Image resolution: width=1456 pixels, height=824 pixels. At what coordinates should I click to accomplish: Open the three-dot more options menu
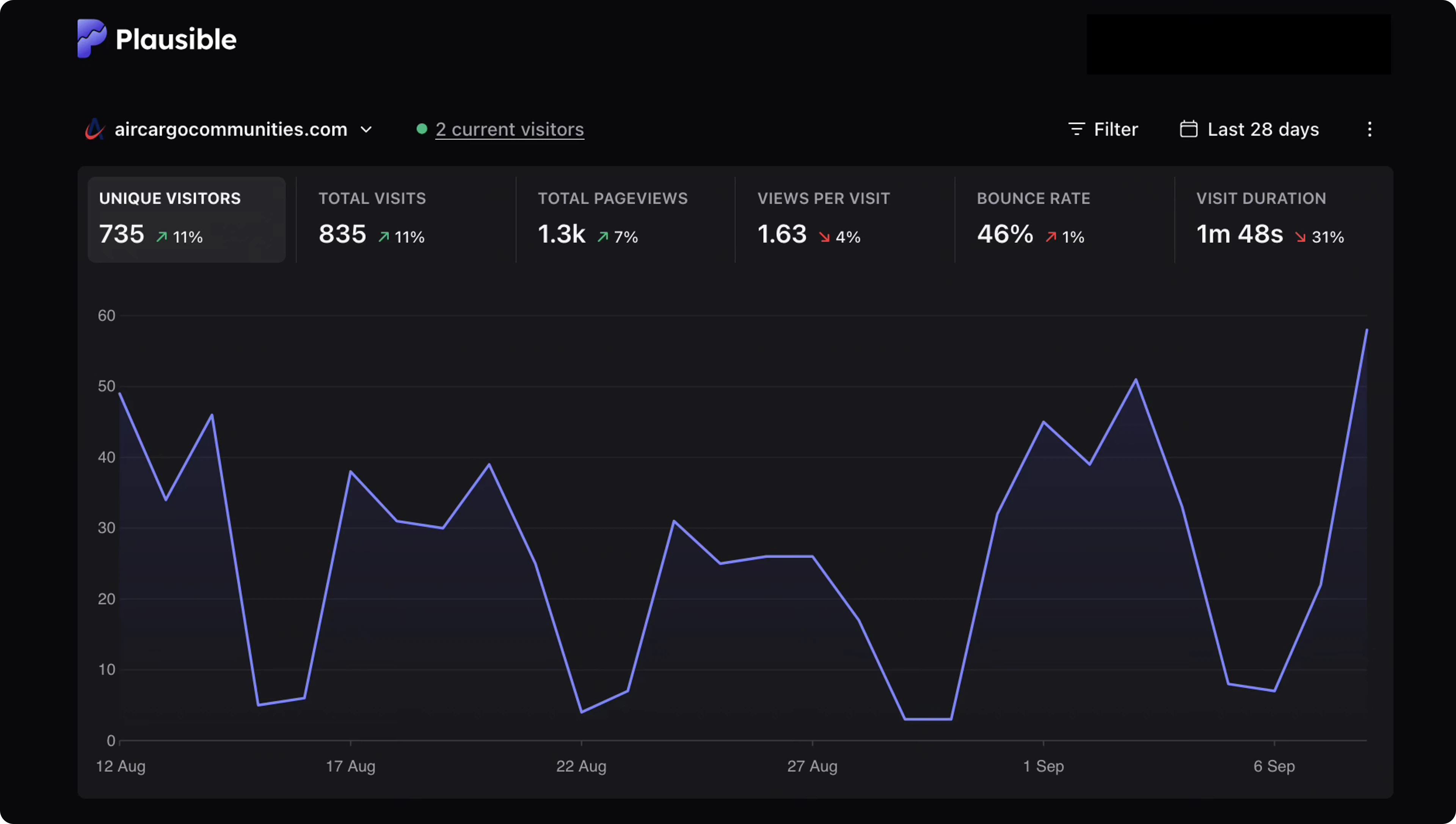pos(1369,129)
